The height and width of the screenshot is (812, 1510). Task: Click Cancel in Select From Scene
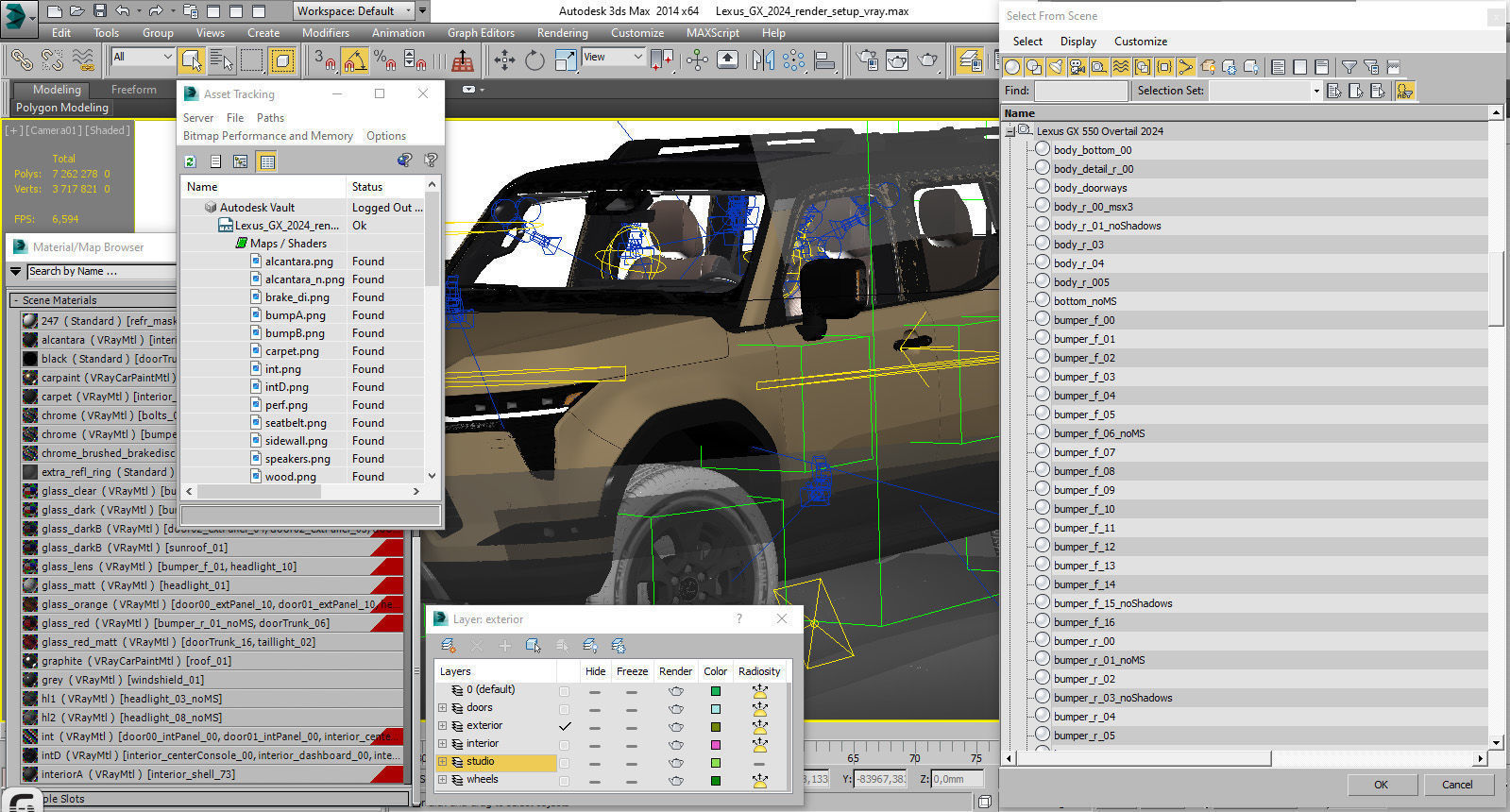(x=1457, y=785)
